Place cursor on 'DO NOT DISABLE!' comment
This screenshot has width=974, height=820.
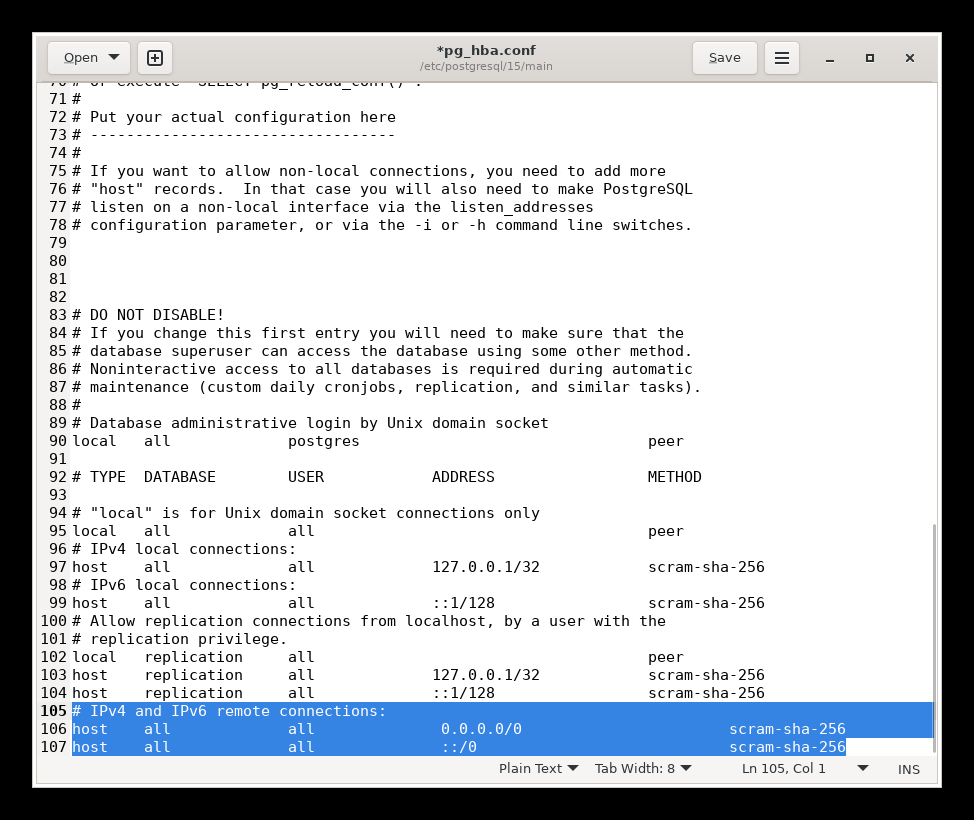pos(156,315)
